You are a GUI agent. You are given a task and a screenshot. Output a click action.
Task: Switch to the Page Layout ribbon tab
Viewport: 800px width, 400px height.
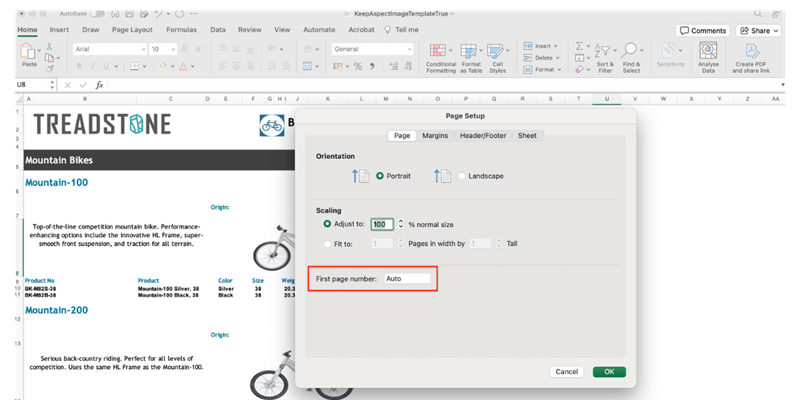coord(132,30)
